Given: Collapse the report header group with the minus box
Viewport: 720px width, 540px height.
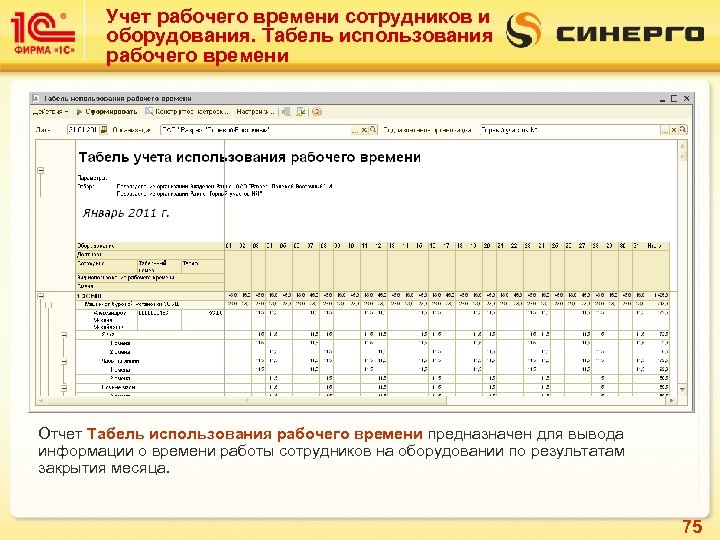Looking at the screenshot, I should tap(40, 170).
